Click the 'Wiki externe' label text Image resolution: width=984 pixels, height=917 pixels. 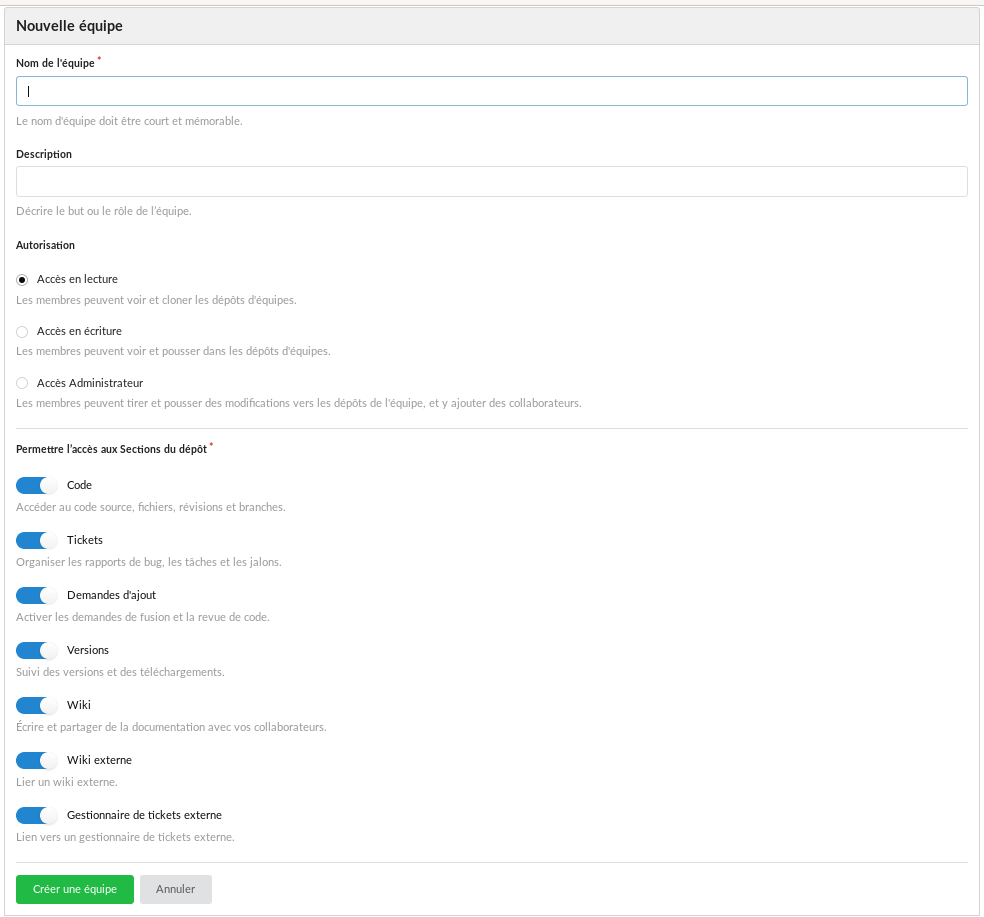99,760
